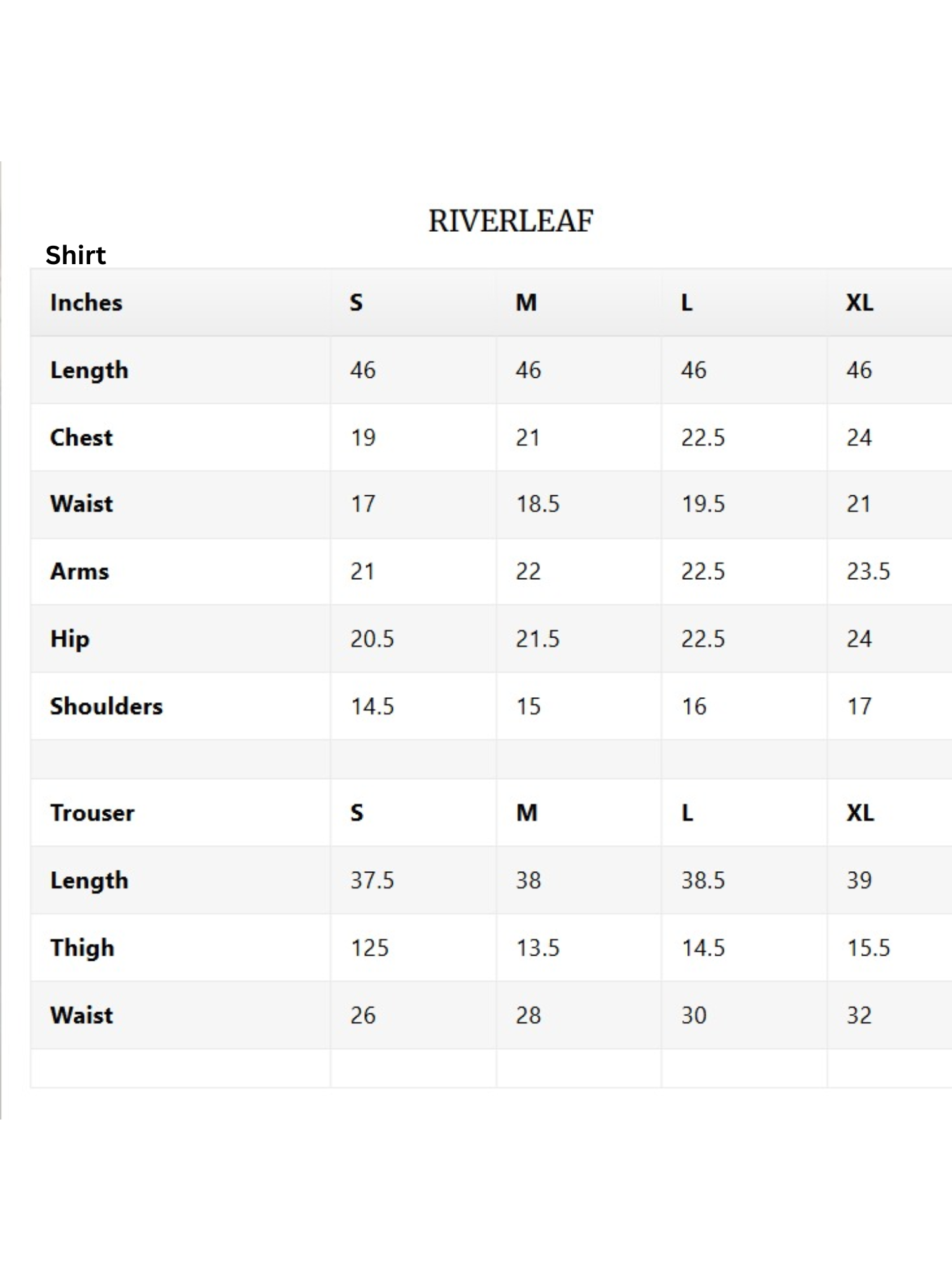The width and height of the screenshot is (952, 1270).
Task: Select the Shirt heading label
Action: [76, 255]
